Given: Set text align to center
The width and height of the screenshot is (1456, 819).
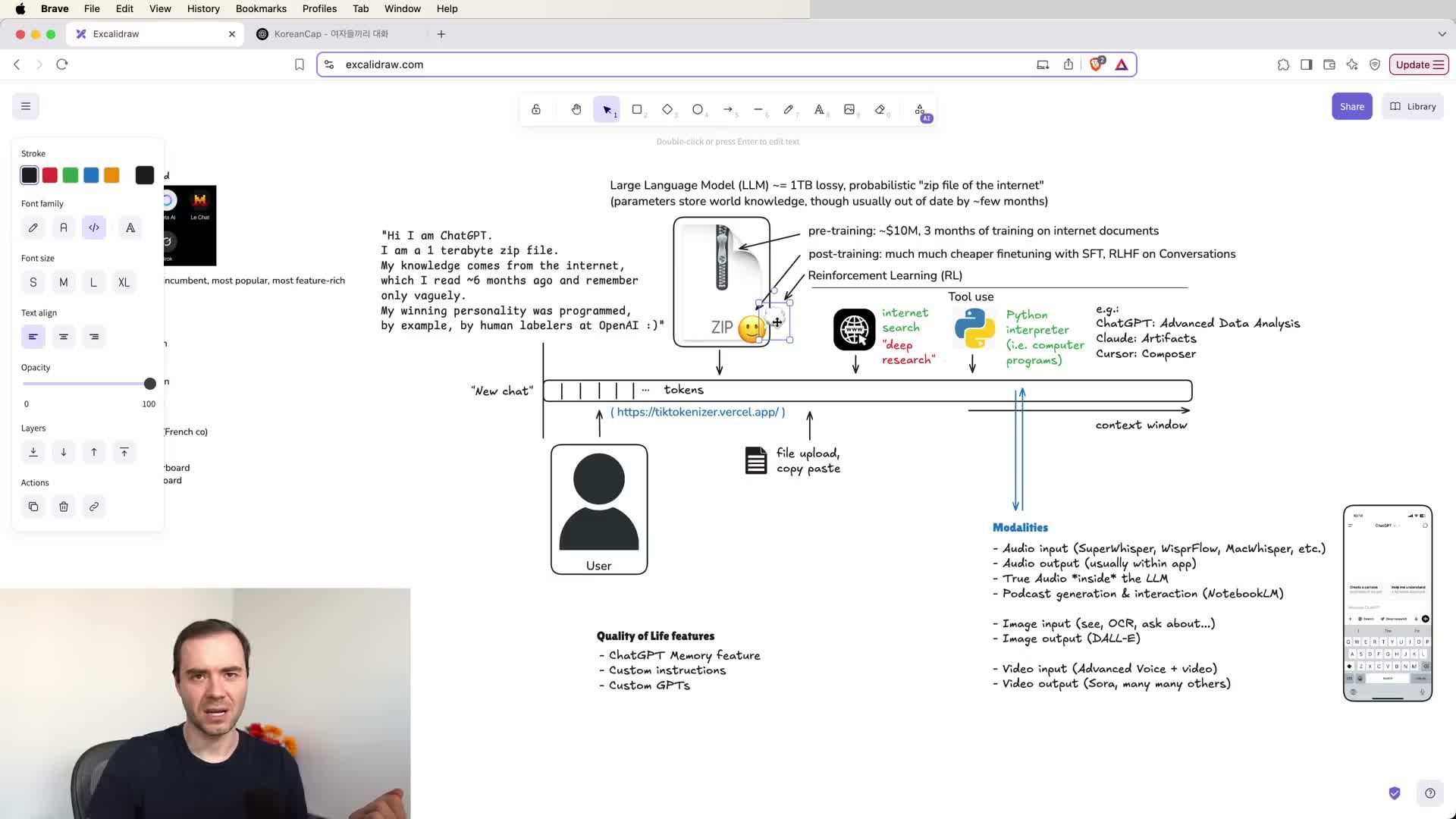Looking at the screenshot, I should [64, 337].
